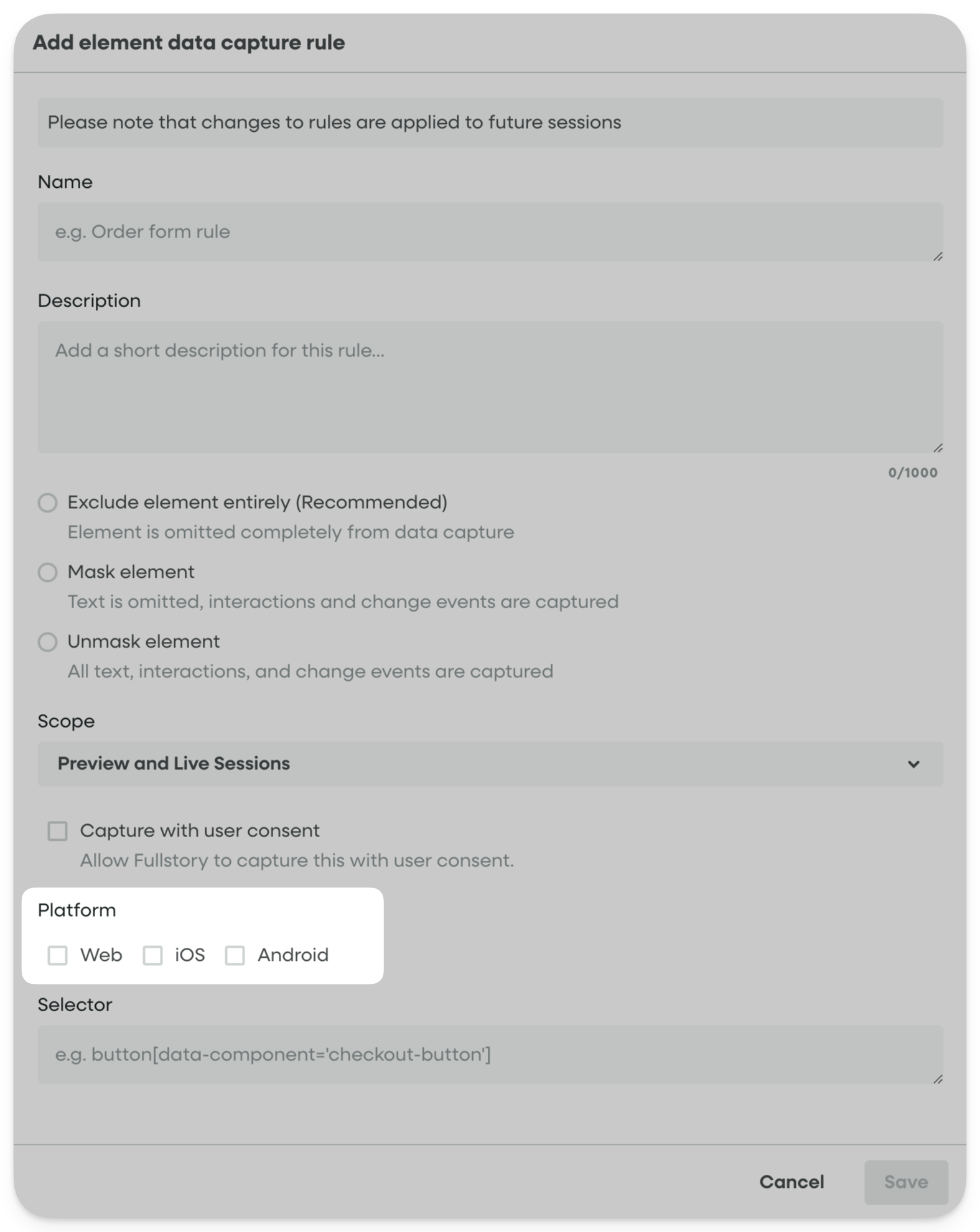The image size is (980, 1232).
Task: Select the 'Mask element' option
Action: 48,572
